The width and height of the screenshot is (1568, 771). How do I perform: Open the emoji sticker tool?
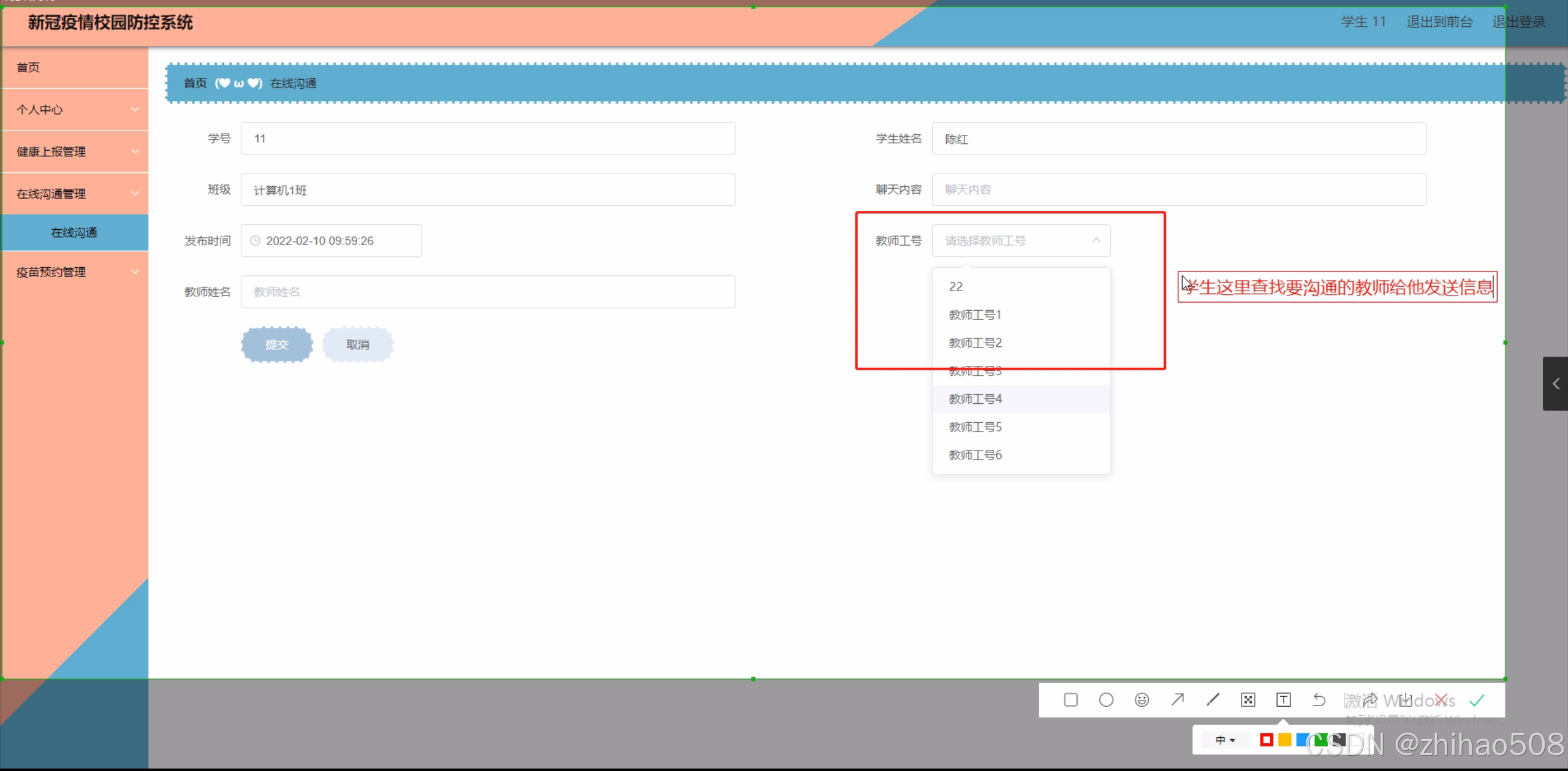(x=1142, y=700)
